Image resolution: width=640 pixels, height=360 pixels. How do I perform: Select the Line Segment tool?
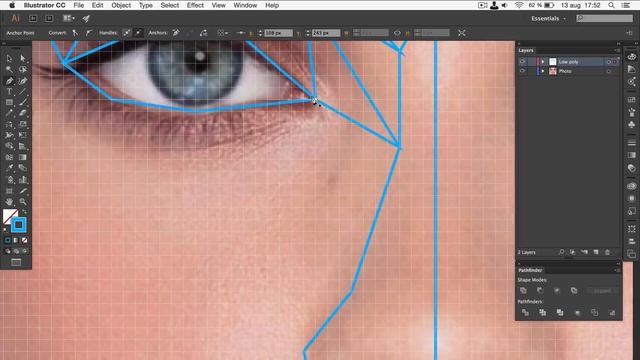point(22,91)
